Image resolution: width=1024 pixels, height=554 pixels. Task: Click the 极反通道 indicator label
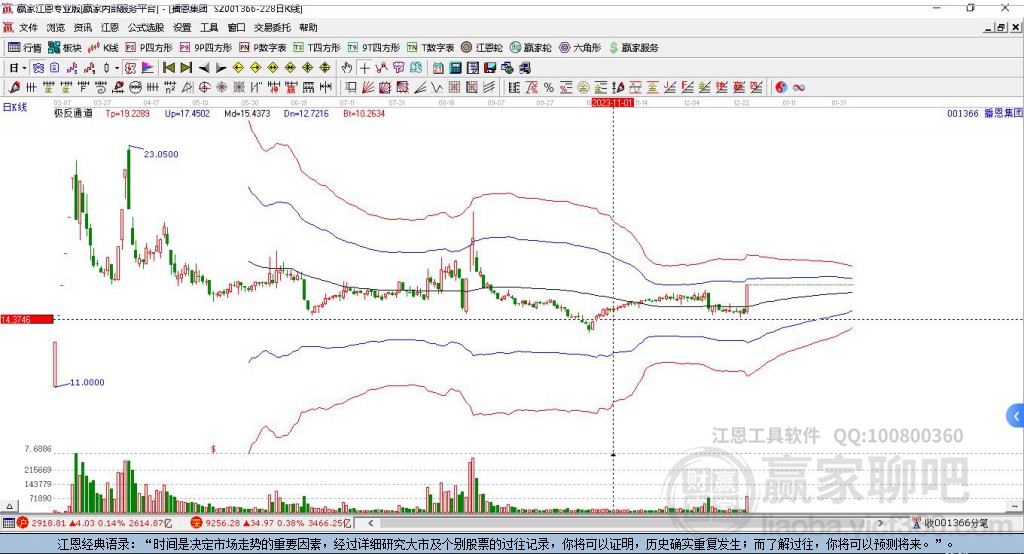(73, 114)
